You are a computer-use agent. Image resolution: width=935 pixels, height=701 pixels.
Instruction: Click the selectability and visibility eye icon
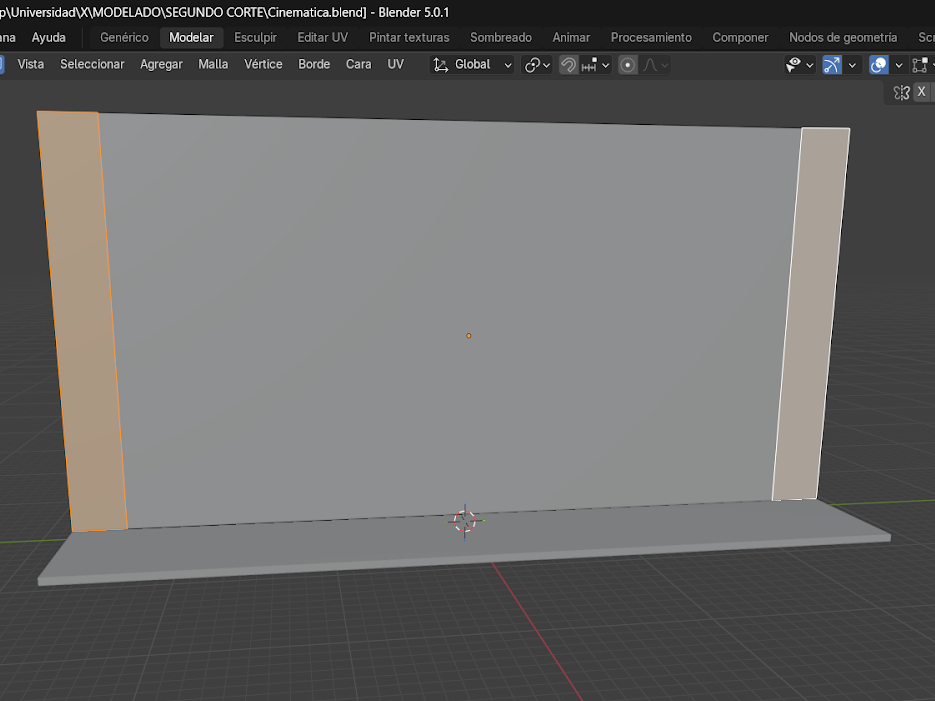[x=794, y=65]
